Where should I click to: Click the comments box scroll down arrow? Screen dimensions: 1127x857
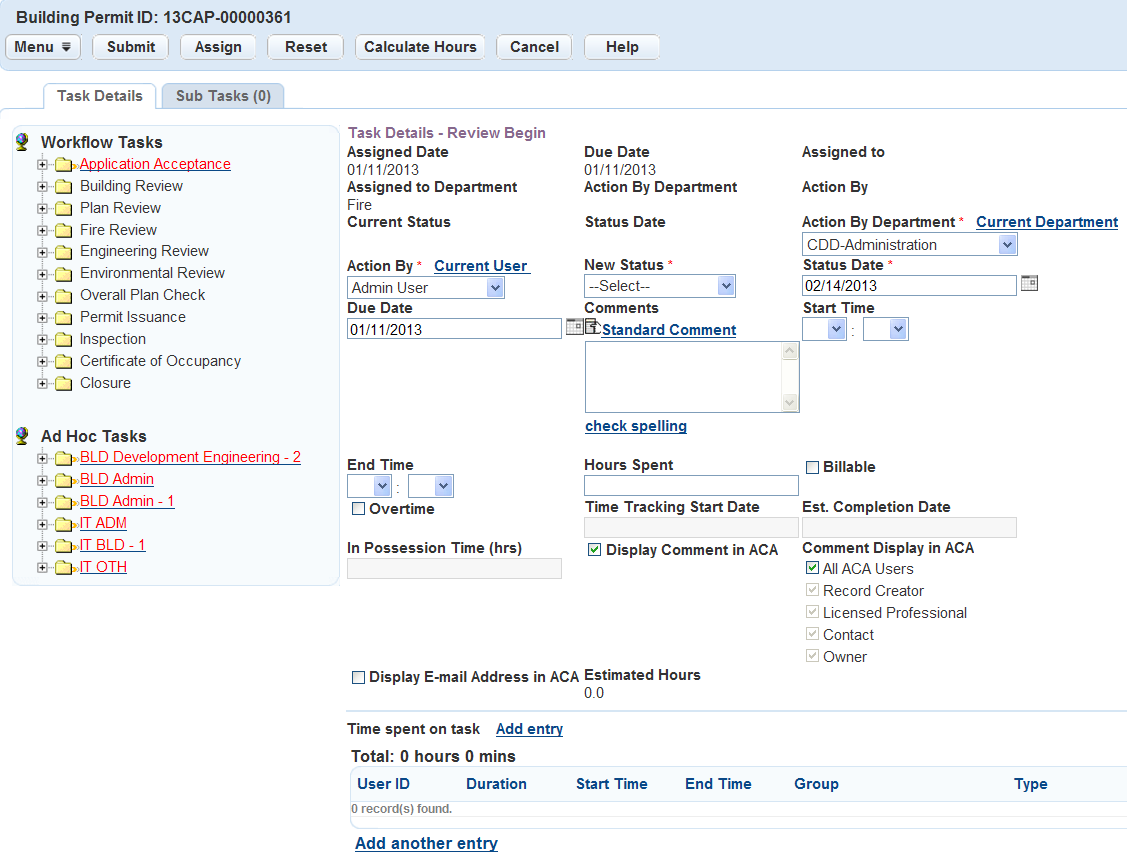tap(790, 402)
